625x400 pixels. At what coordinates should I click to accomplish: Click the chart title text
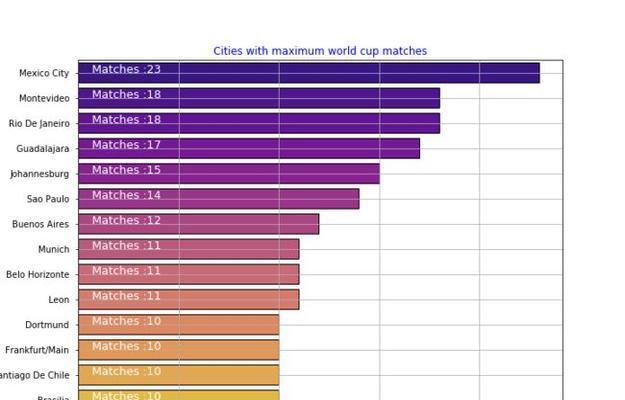320,51
